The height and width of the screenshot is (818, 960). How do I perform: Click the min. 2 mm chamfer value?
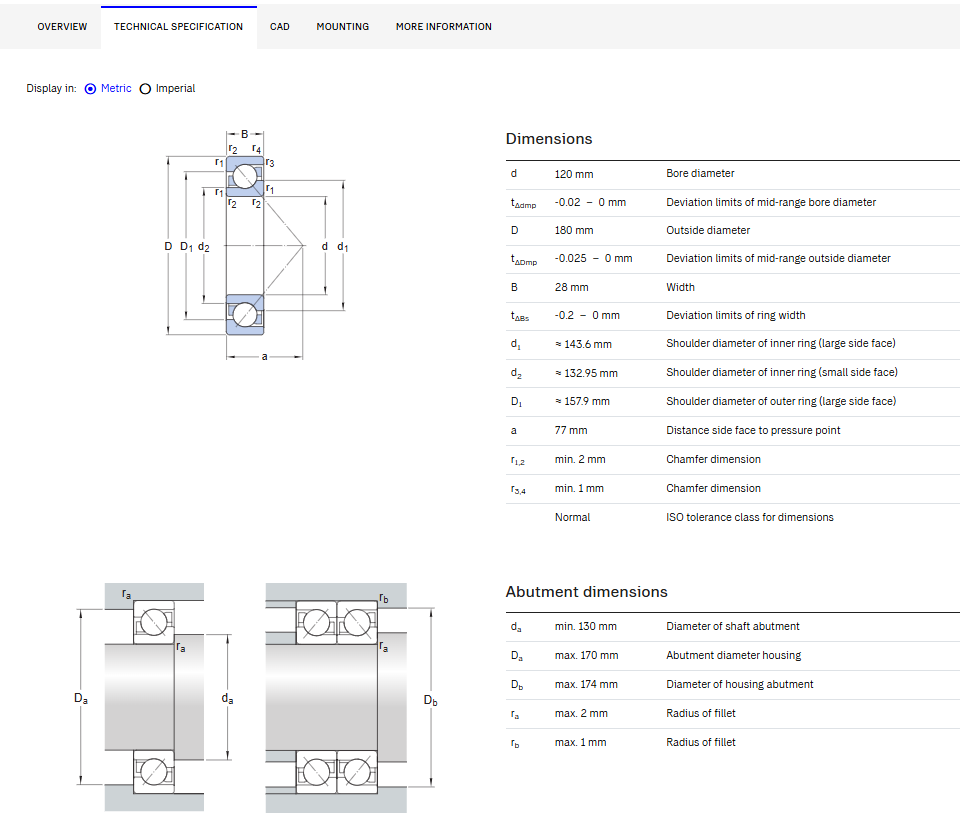[580, 460]
